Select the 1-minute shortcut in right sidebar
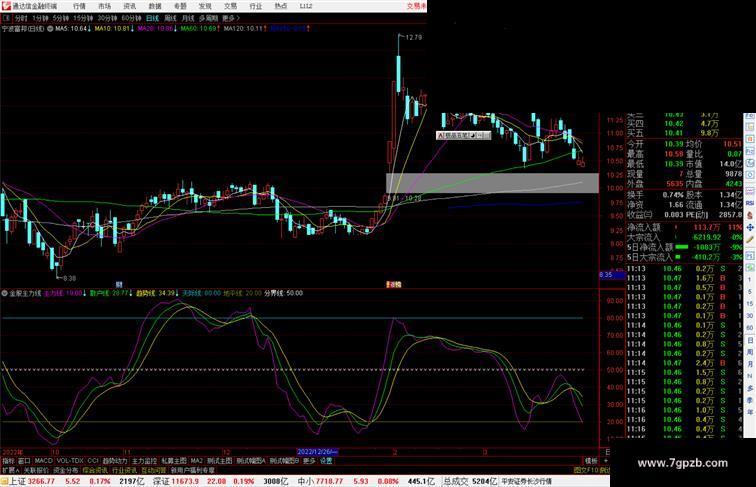This screenshot has height=487, width=756. pos(750,279)
